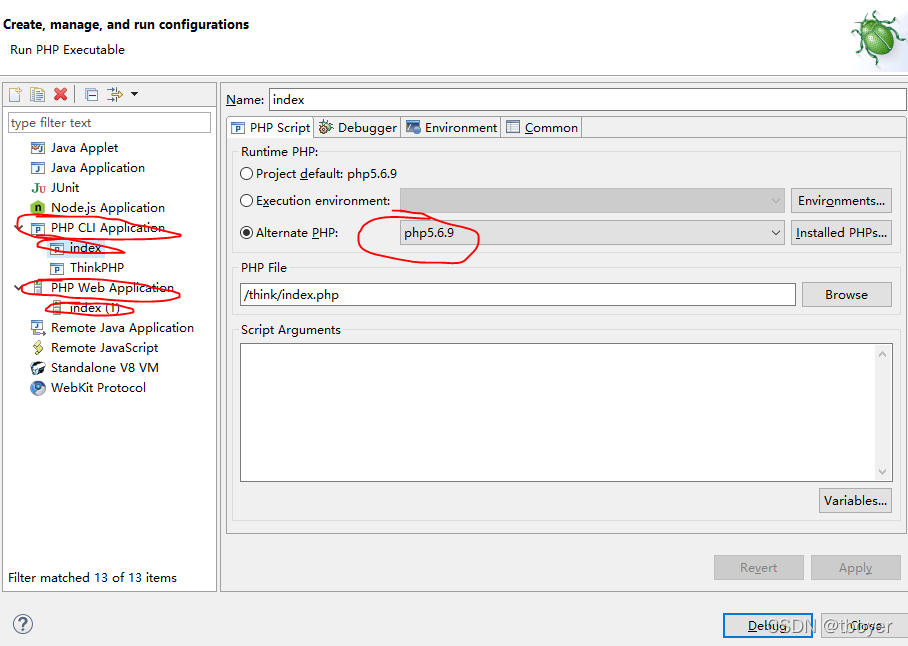
Task: Select WebKit Protocol entry
Action: pos(98,388)
